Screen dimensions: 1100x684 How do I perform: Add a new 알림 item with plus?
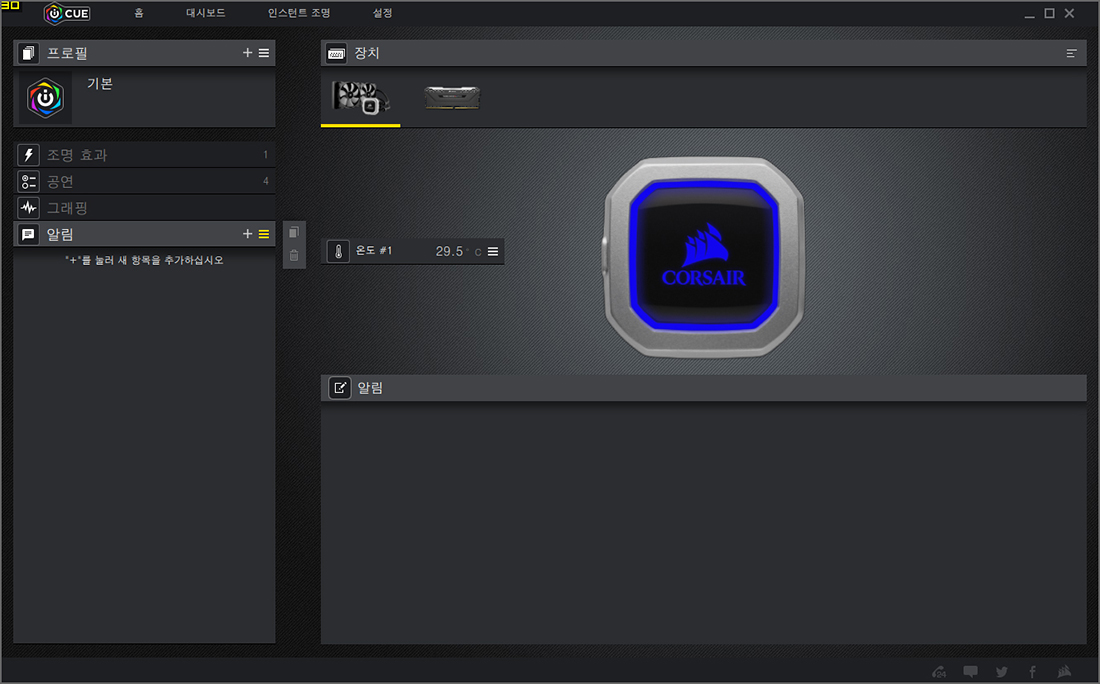247,234
